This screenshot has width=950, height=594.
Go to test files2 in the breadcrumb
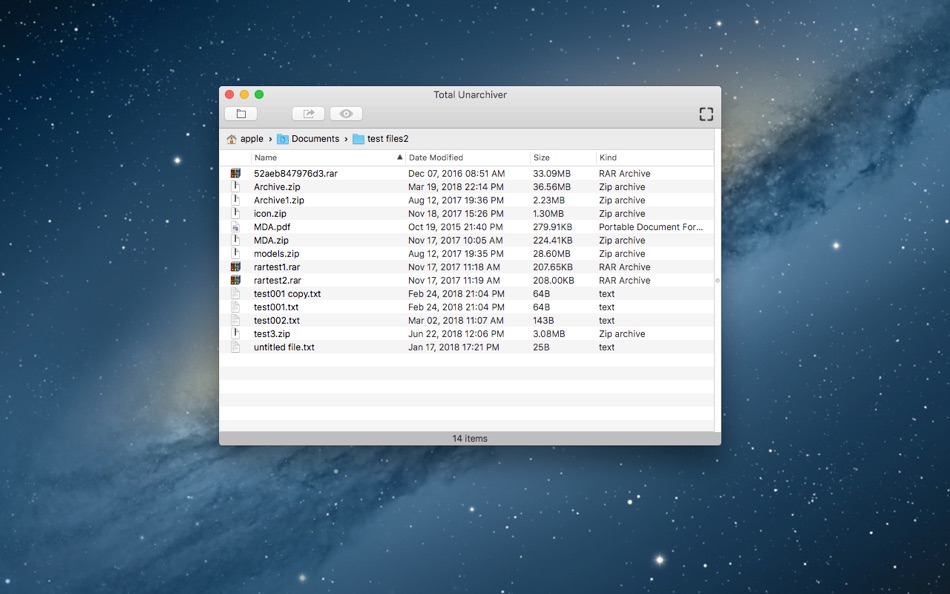pos(388,139)
